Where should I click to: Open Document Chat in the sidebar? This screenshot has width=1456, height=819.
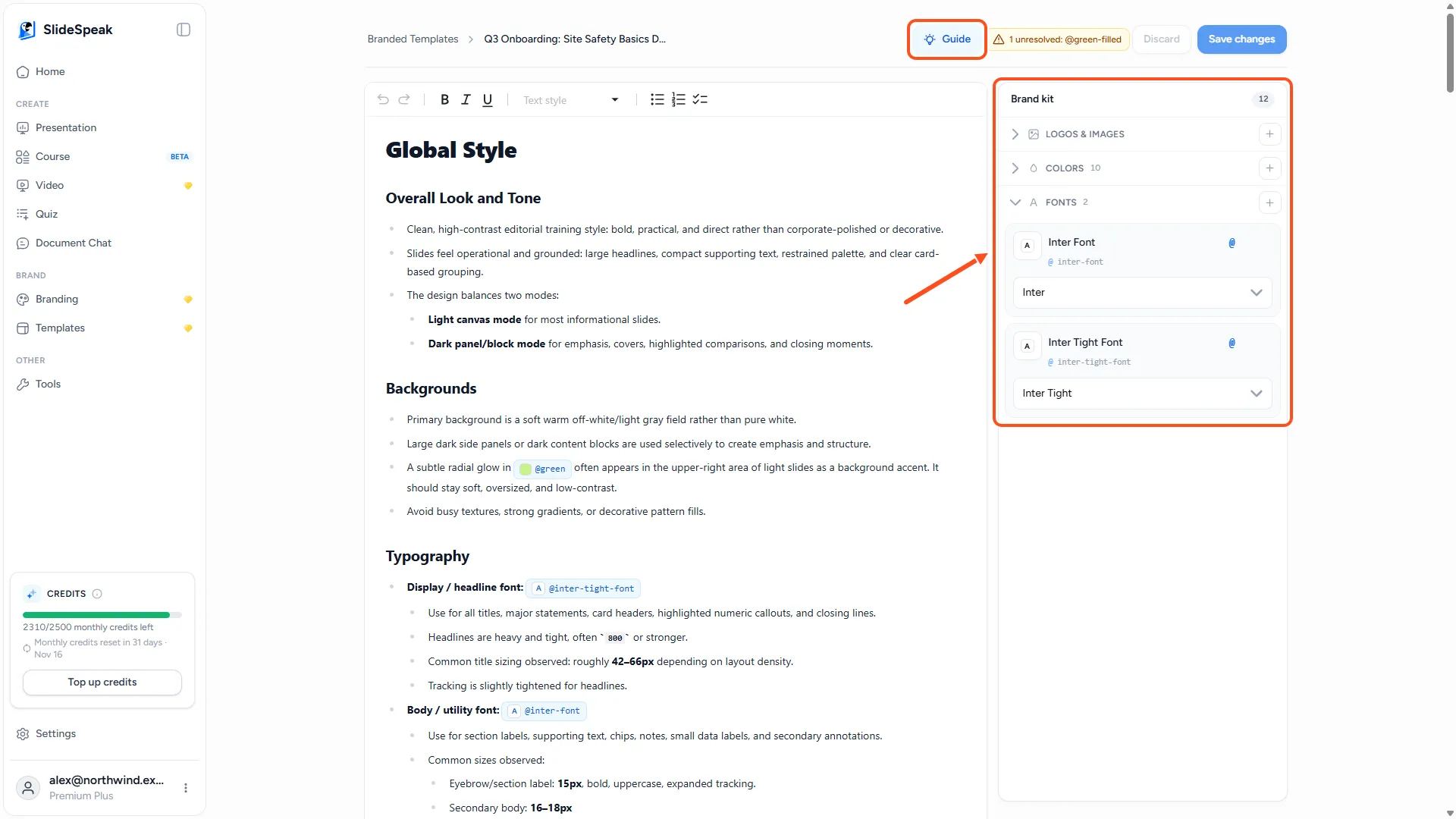coord(103,243)
